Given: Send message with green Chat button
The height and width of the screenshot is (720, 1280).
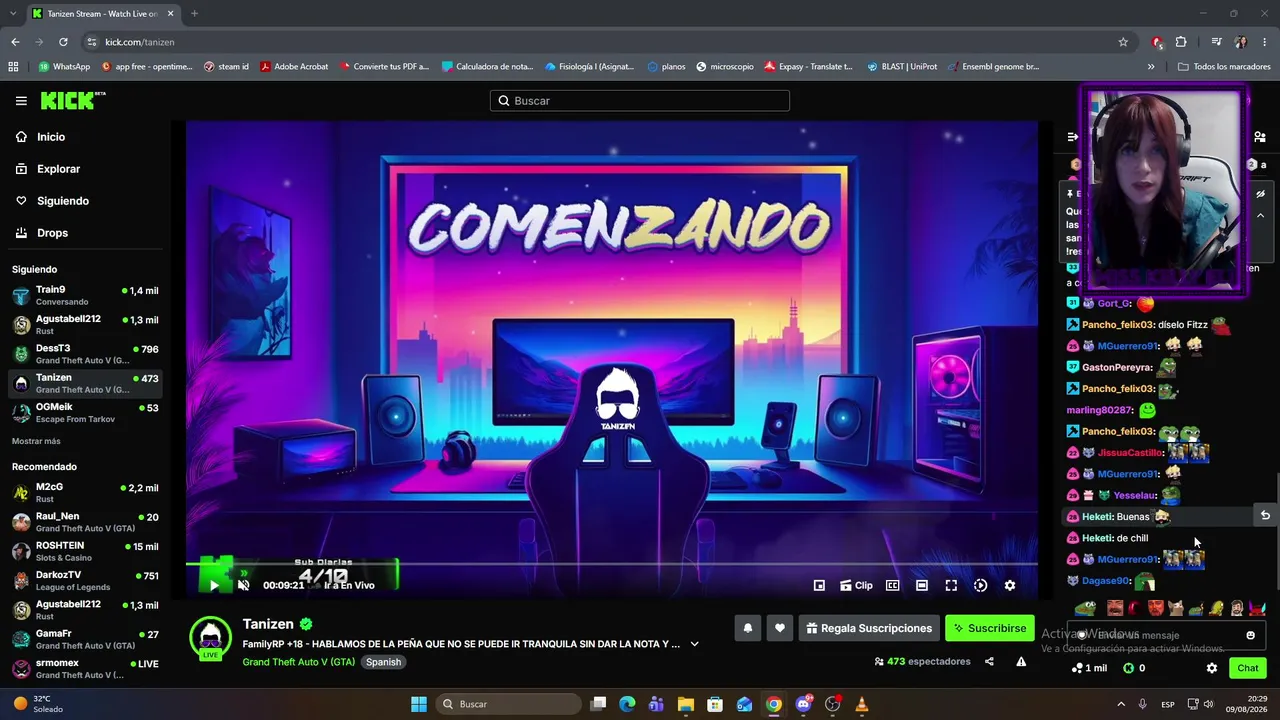Looking at the screenshot, I should click(x=1248, y=668).
